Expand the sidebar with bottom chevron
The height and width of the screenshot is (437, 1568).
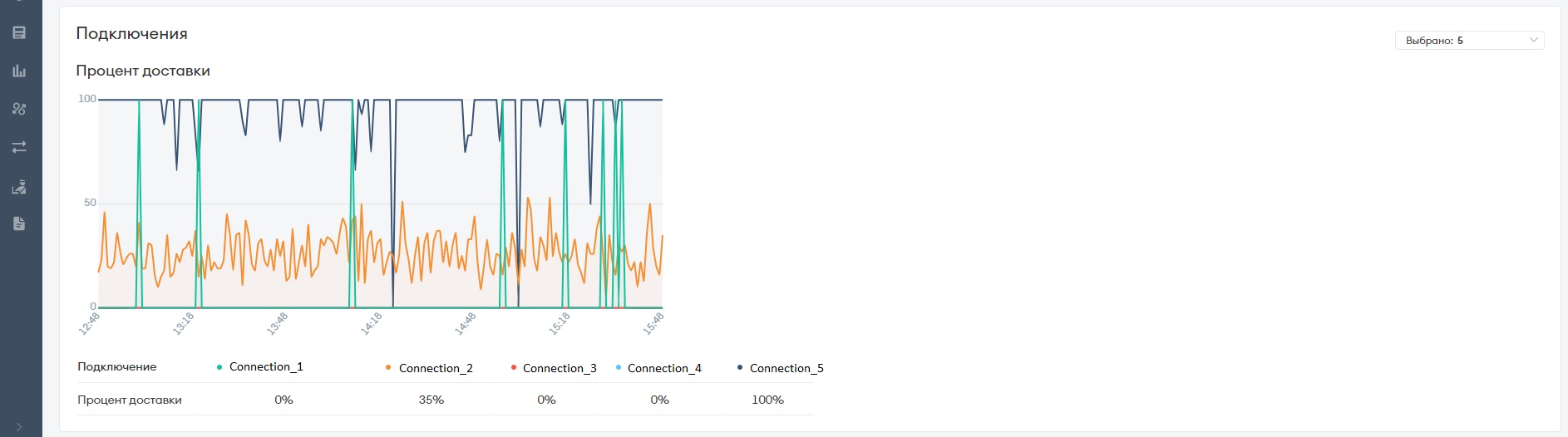tap(19, 427)
